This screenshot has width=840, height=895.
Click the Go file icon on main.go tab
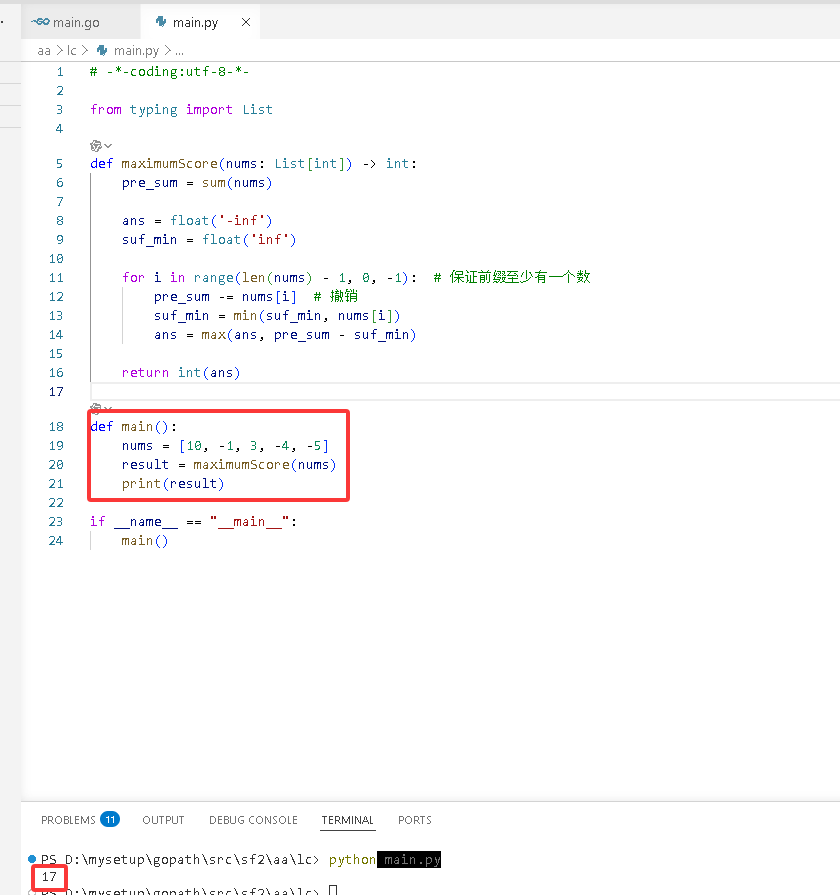(41, 22)
